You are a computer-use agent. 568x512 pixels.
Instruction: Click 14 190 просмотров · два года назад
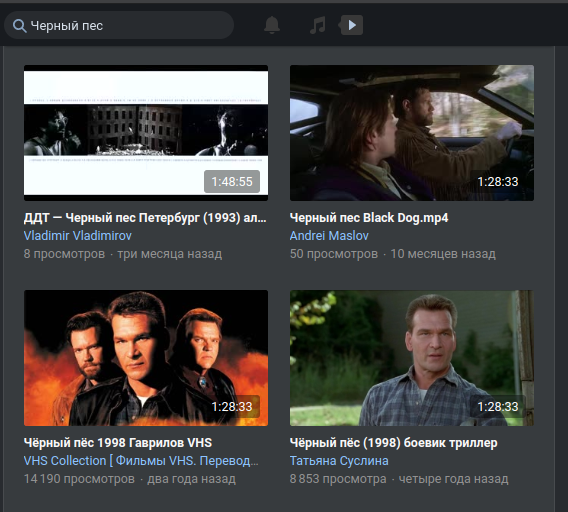(x=130, y=479)
